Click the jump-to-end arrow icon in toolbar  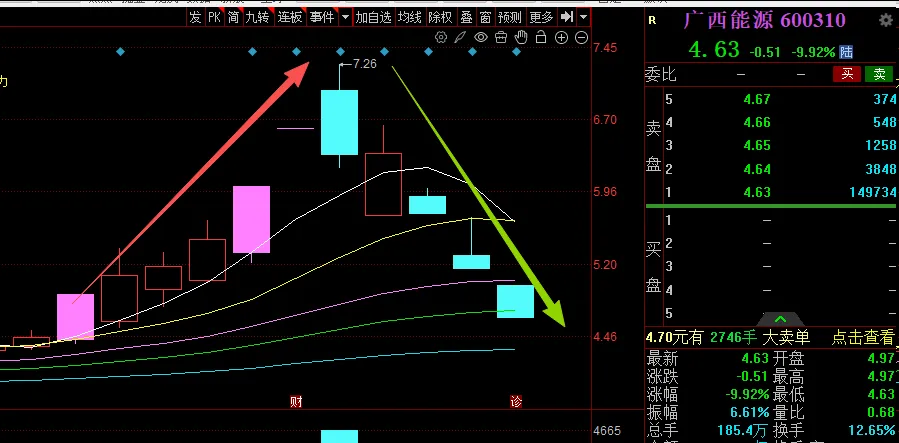coord(566,17)
